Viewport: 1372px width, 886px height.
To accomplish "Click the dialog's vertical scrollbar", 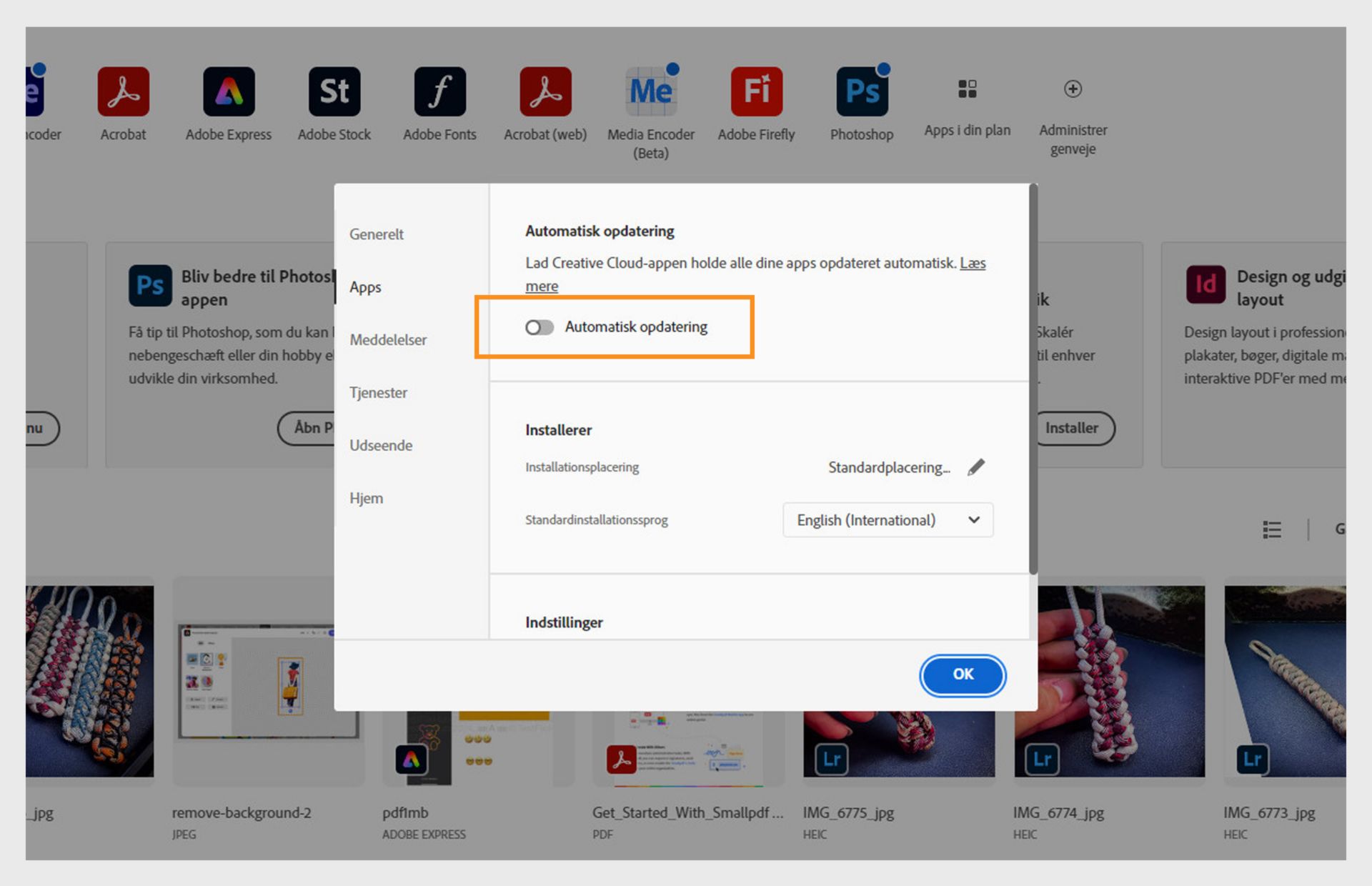I will (x=1033, y=379).
